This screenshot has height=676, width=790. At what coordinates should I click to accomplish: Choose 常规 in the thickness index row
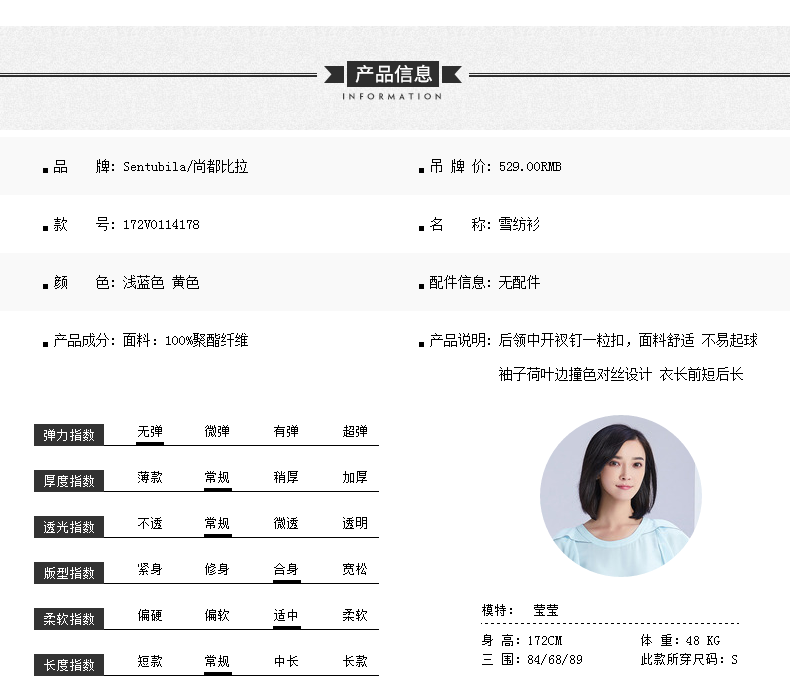[217, 478]
